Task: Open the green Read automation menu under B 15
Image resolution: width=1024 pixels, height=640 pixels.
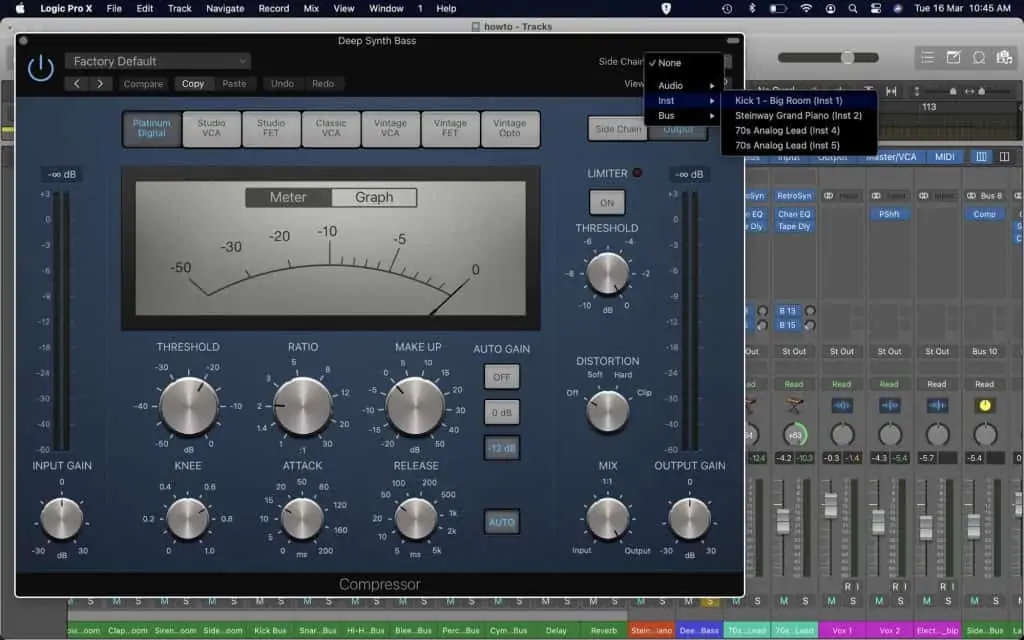Action: pyautogui.click(x=794, y=384)
